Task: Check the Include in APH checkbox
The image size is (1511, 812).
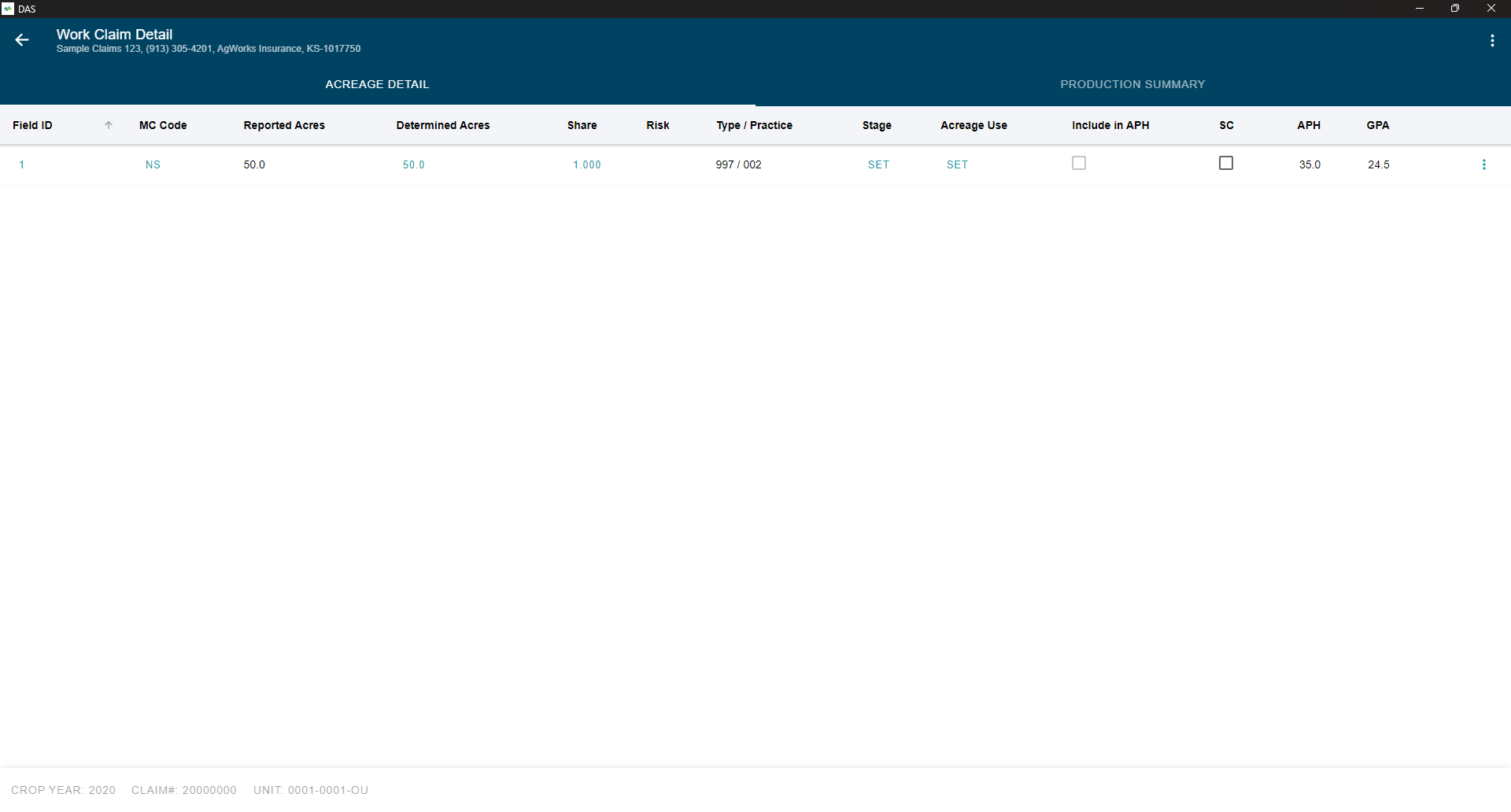Action: coord(1079,163)
